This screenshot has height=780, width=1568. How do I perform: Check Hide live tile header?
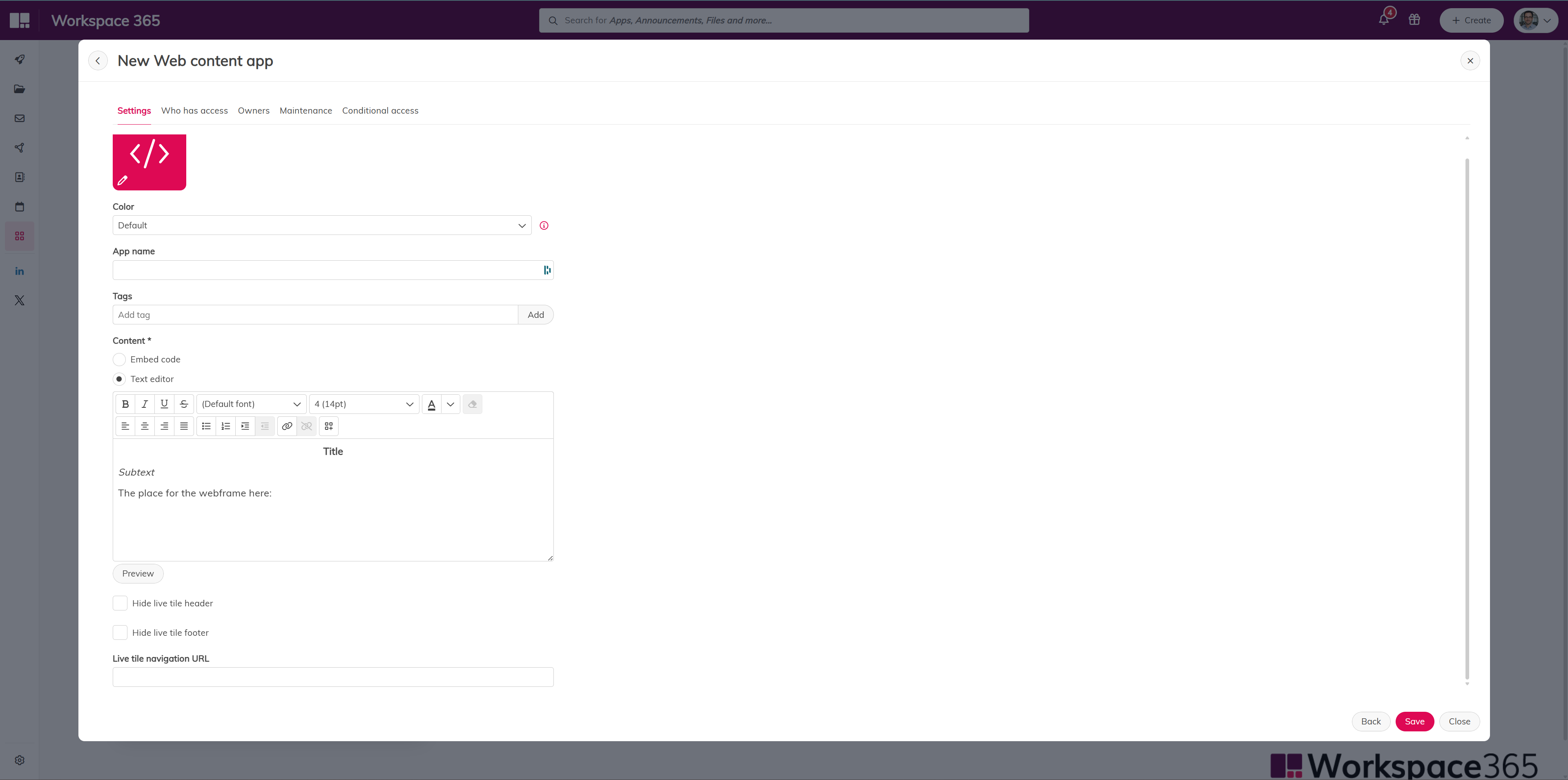tap(120, 603)
